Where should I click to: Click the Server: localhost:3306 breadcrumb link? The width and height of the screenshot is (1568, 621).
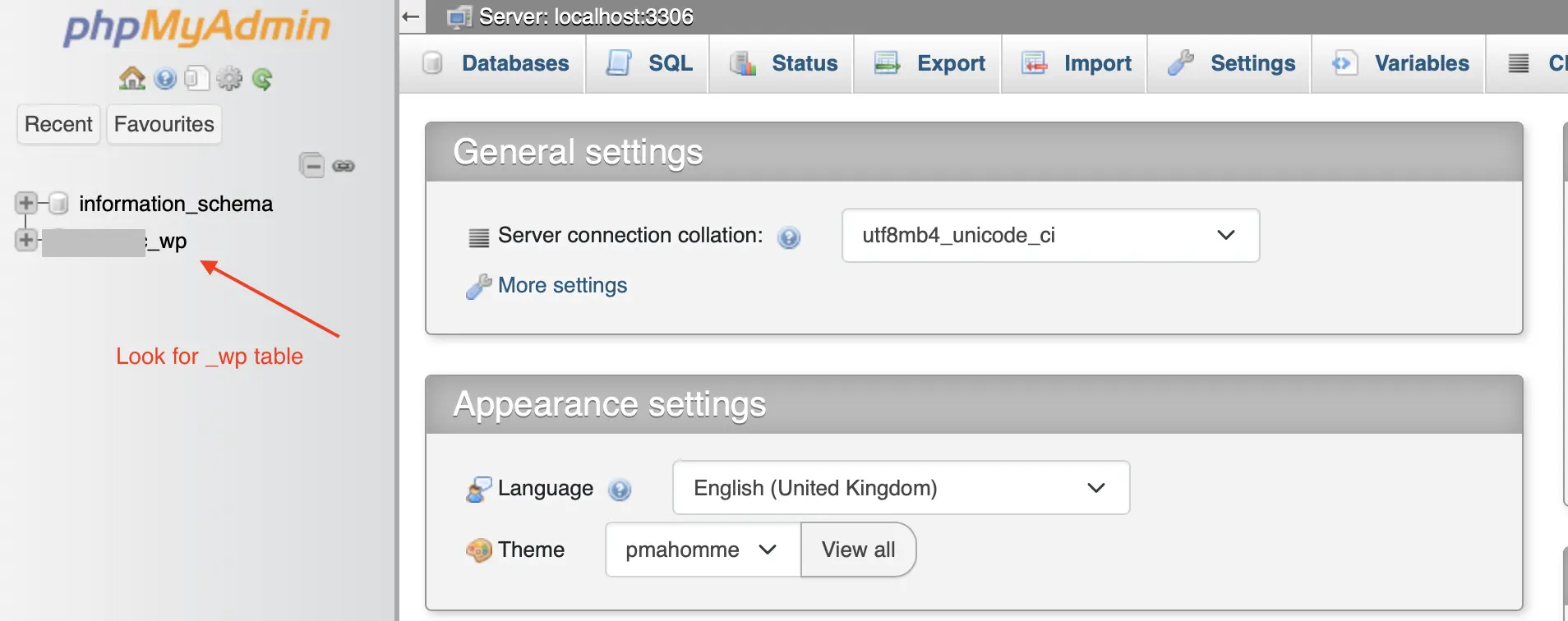click(x=586, y=16)
